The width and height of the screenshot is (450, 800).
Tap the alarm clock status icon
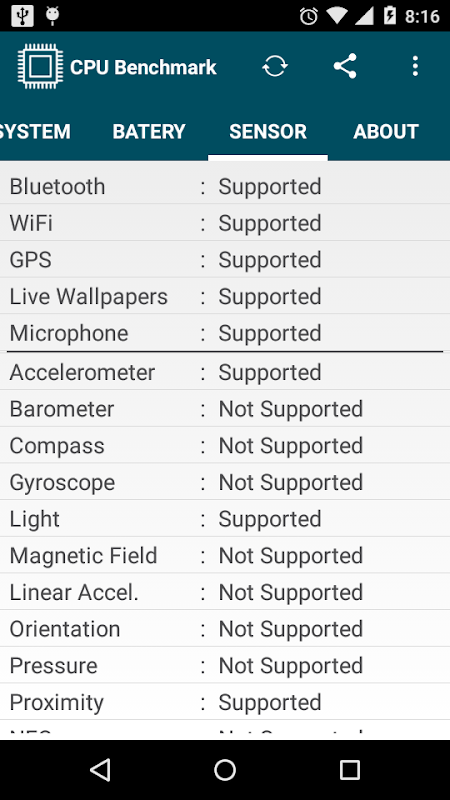pyautogui.click(x=309, y=16)
